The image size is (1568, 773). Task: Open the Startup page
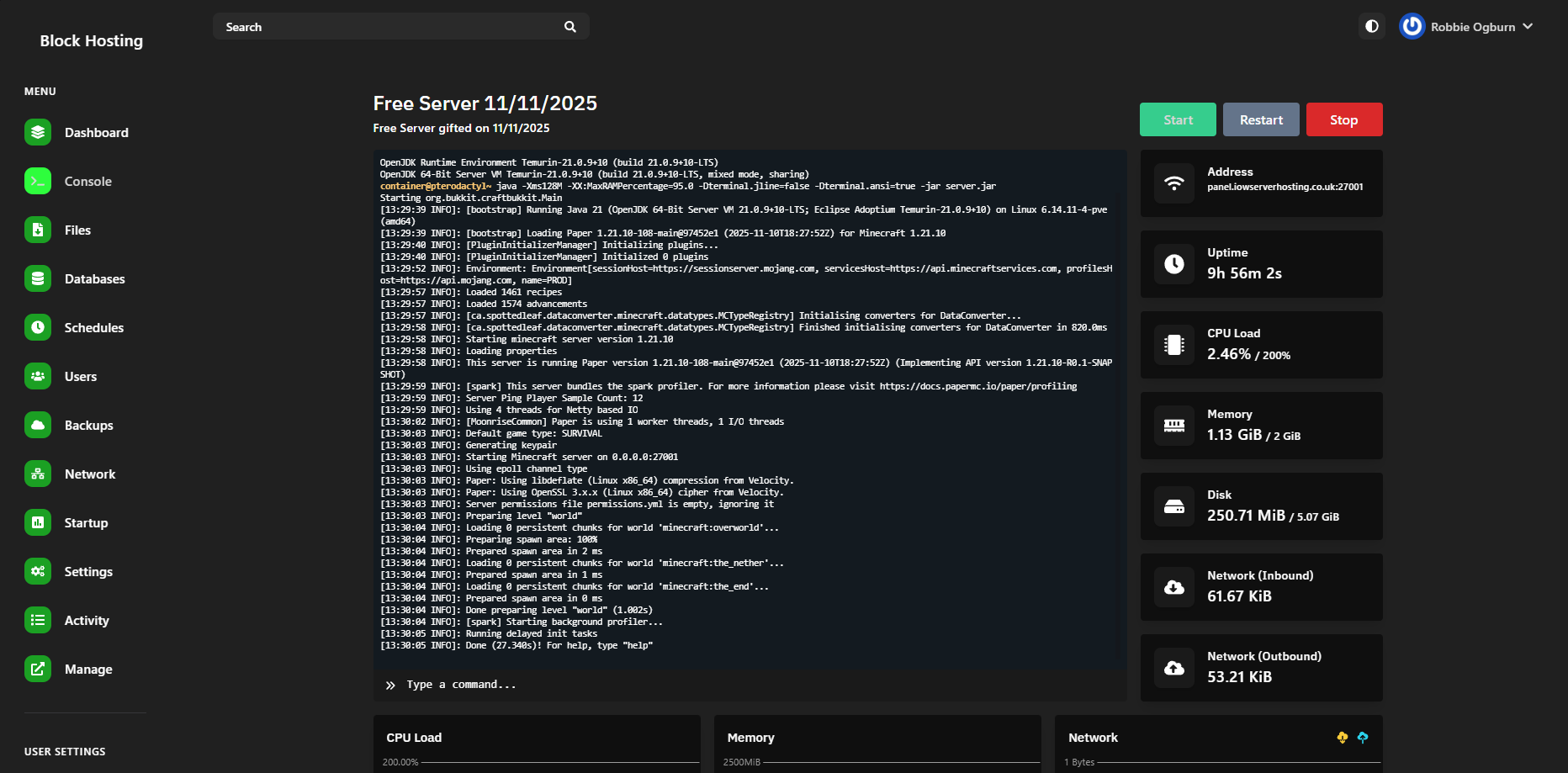click(x=87, y=523)
